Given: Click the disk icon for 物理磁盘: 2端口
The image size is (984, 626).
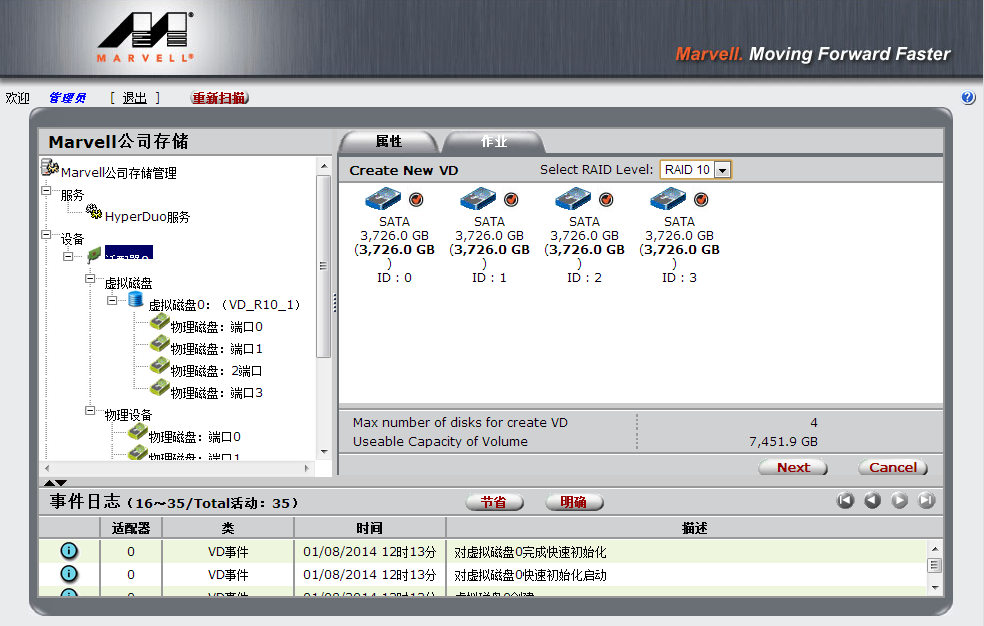Looking at the screenshot, I should point(159,366).
